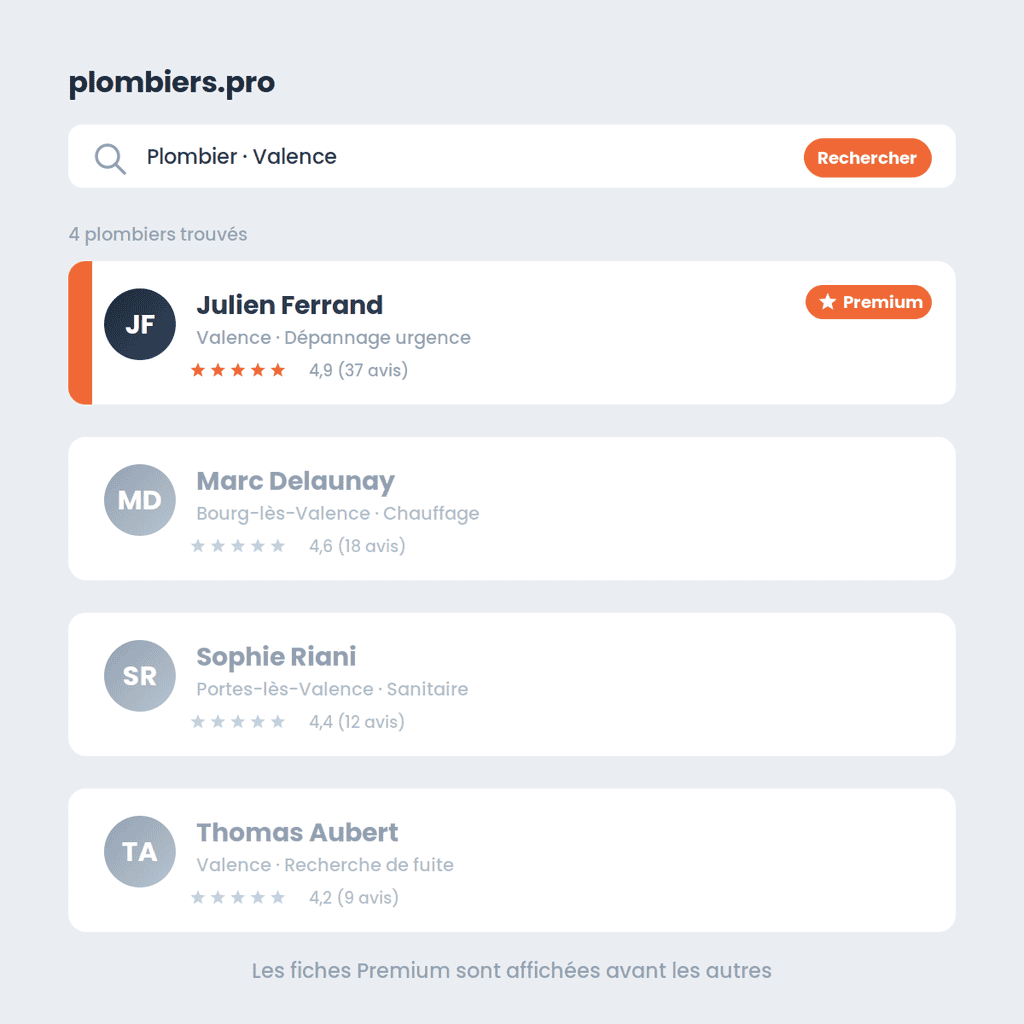Click Marc Delaunay's star rating
Screen dimensions: 1024x1024
tap(238, 546)
